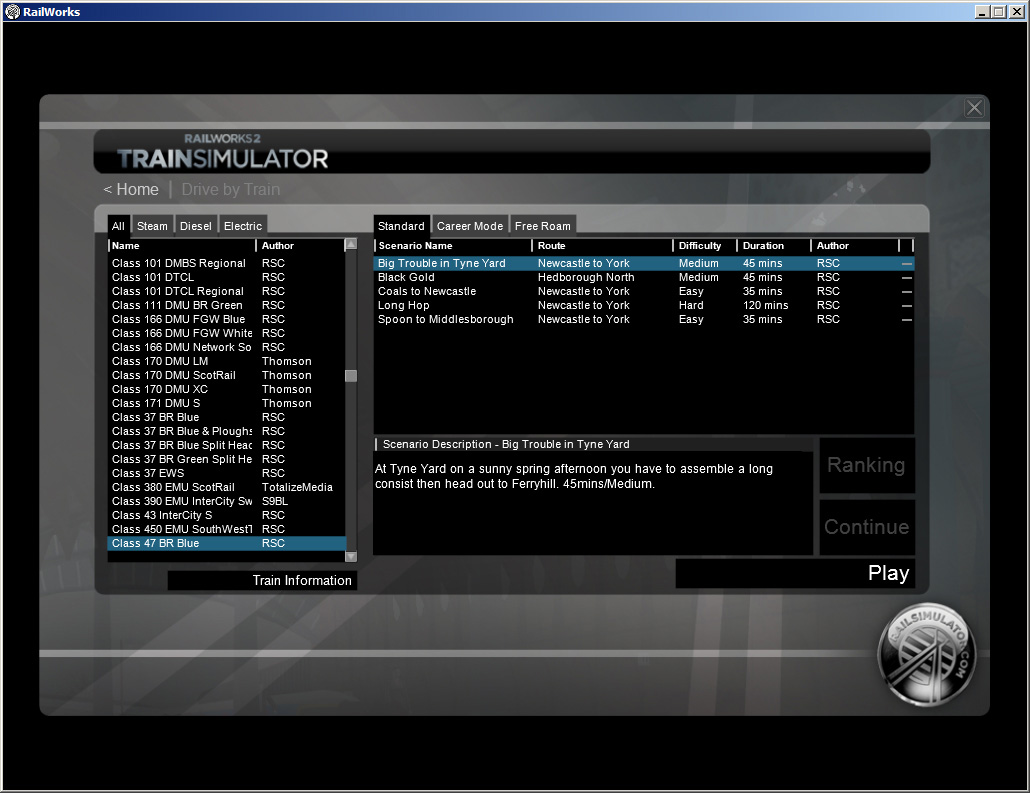The height and width of the screenshot is (793, 1030).
Task: Sort scenarios by Difficulty column
Action: tap(700, 246)
